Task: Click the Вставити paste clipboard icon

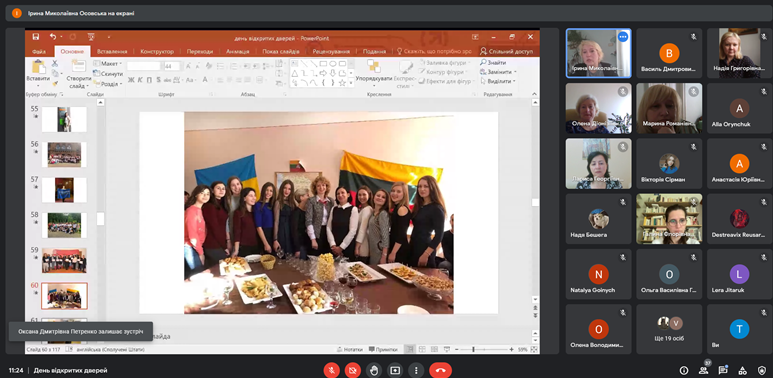Action: click(38, 67)
